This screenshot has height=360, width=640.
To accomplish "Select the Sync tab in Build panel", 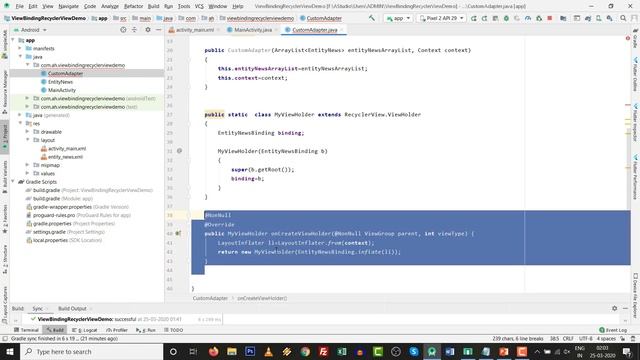I will point(38,309).
